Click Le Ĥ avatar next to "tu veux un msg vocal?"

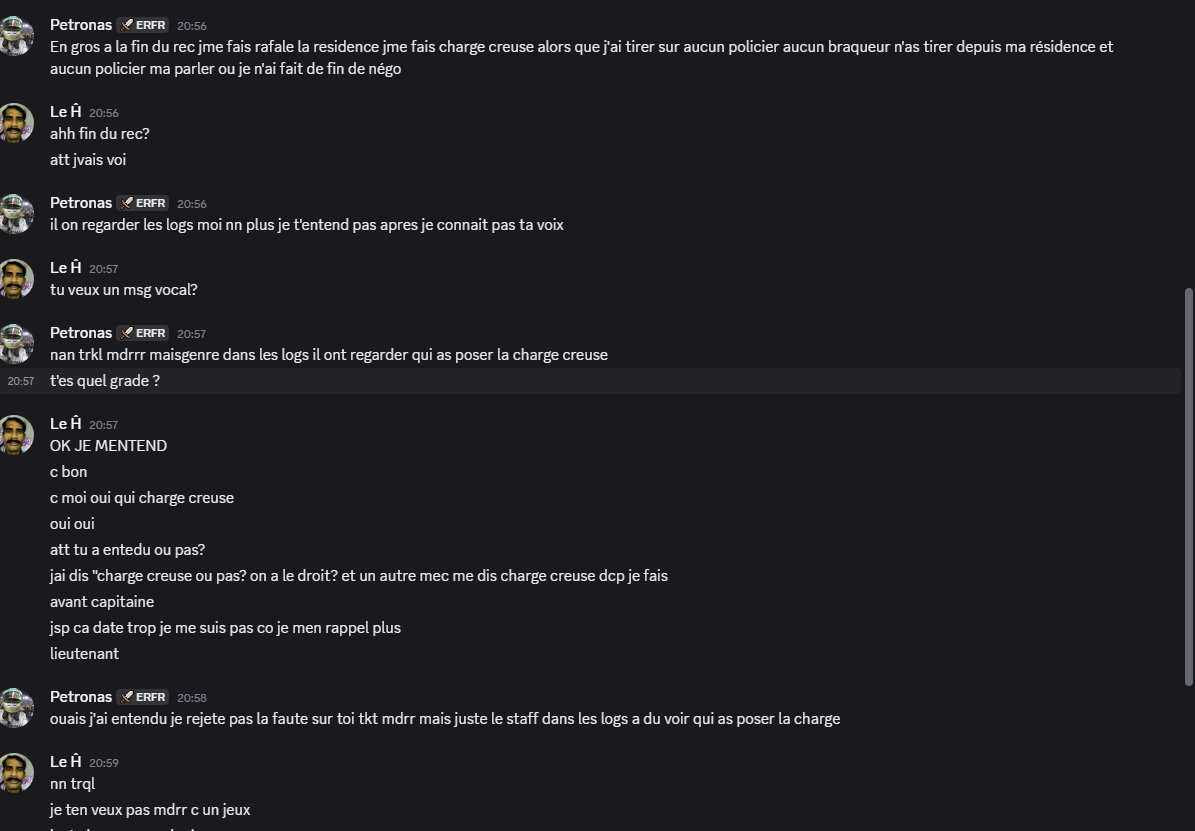(x=16, y=278)
